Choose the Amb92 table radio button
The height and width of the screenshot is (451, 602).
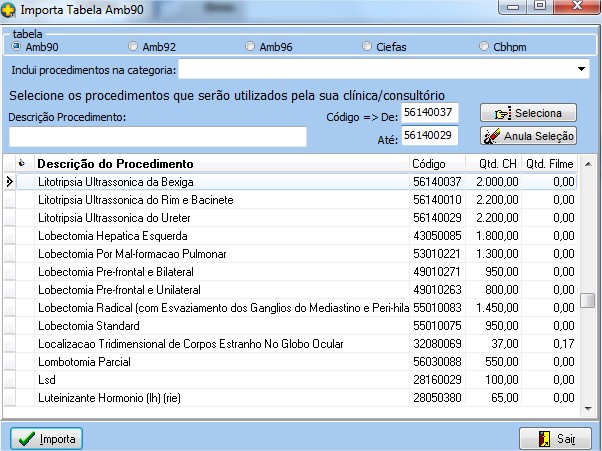tap(134, 46)
